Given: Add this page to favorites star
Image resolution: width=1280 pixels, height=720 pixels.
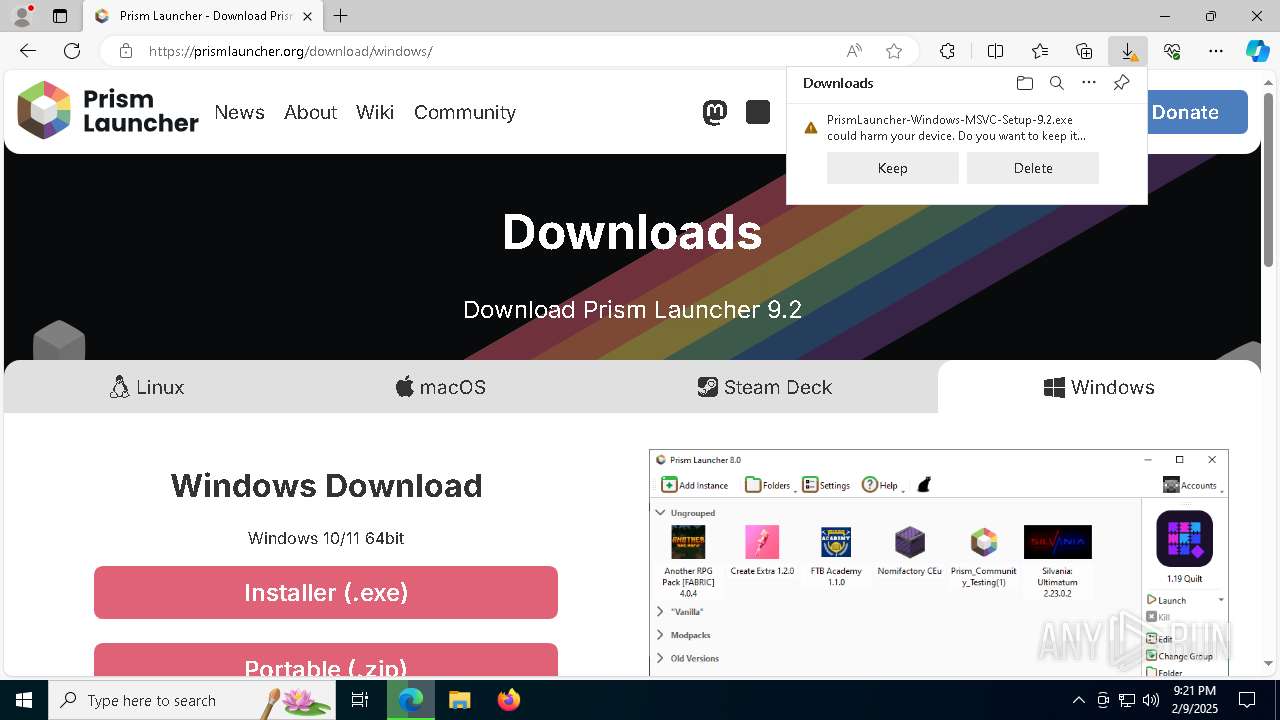Looking at the screenshot, I should [894, 51].
